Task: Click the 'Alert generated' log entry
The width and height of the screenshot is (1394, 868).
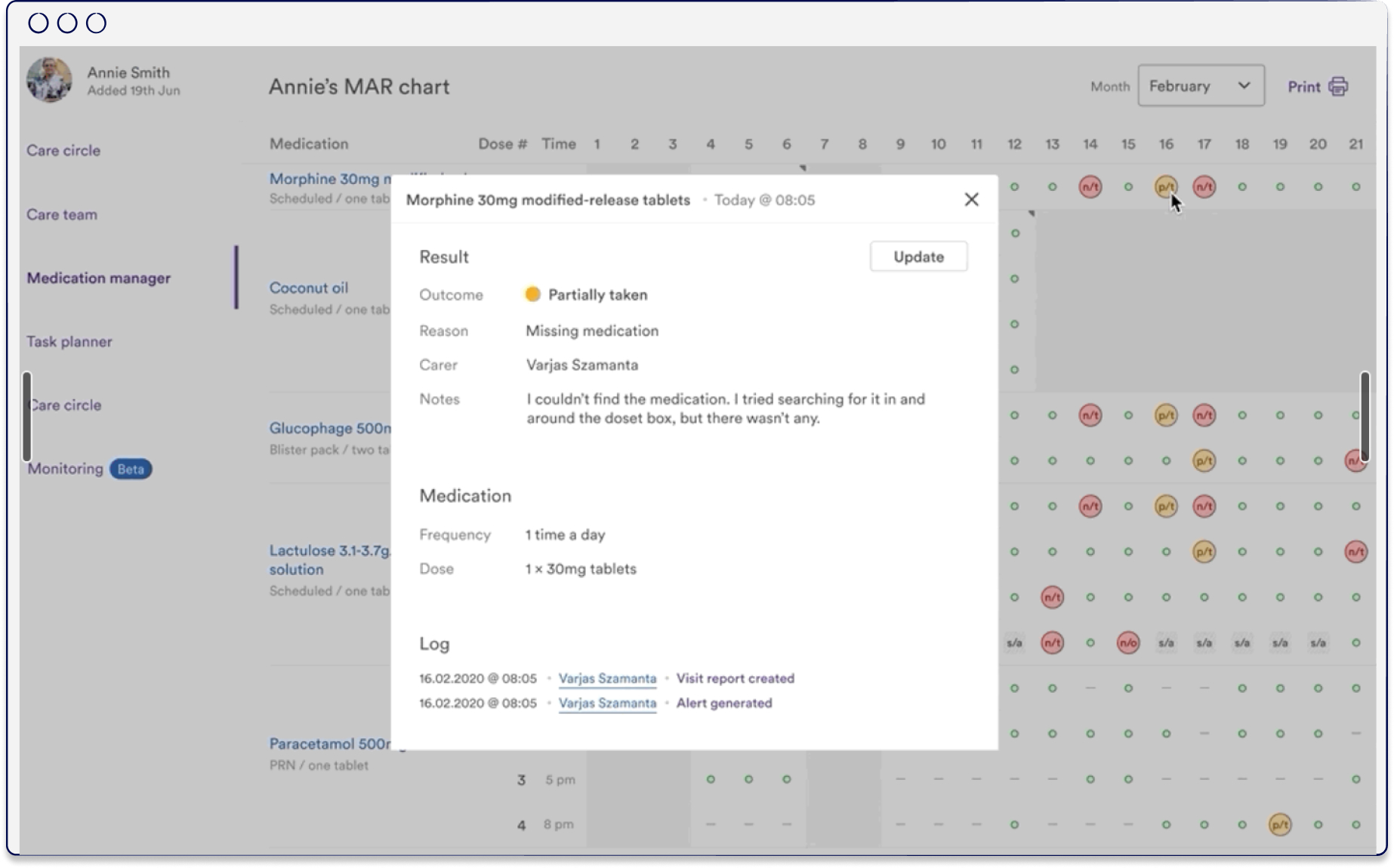Action: [723, 703]
